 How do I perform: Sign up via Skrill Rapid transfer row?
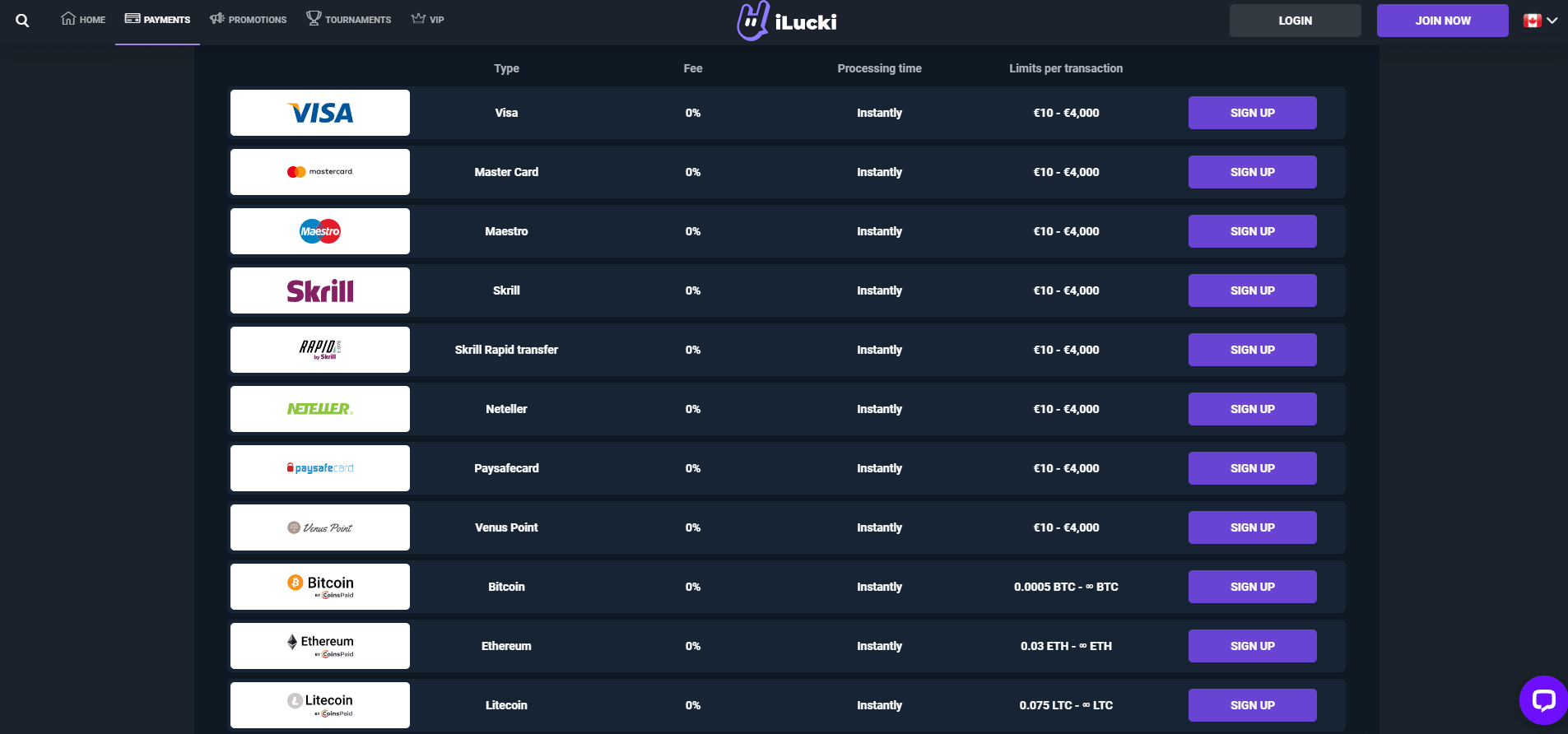pyautogui.click(x=1252, y=350)
